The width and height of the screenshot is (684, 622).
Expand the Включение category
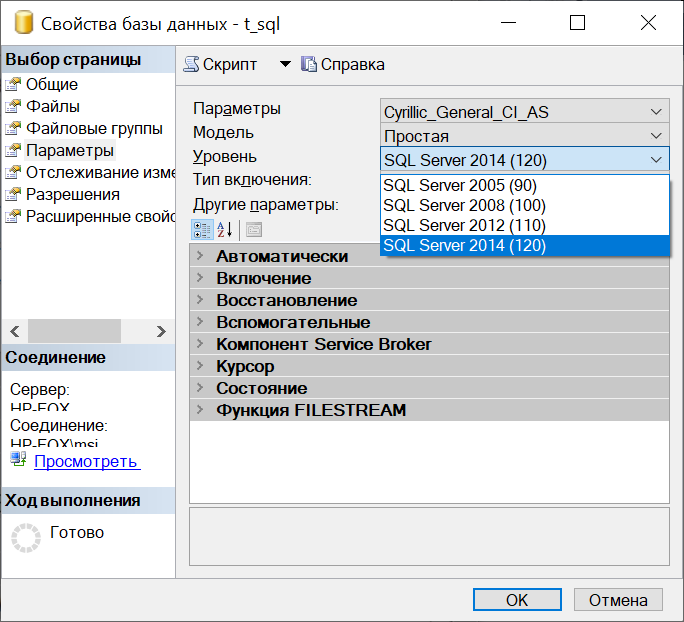tap(200, 277)
